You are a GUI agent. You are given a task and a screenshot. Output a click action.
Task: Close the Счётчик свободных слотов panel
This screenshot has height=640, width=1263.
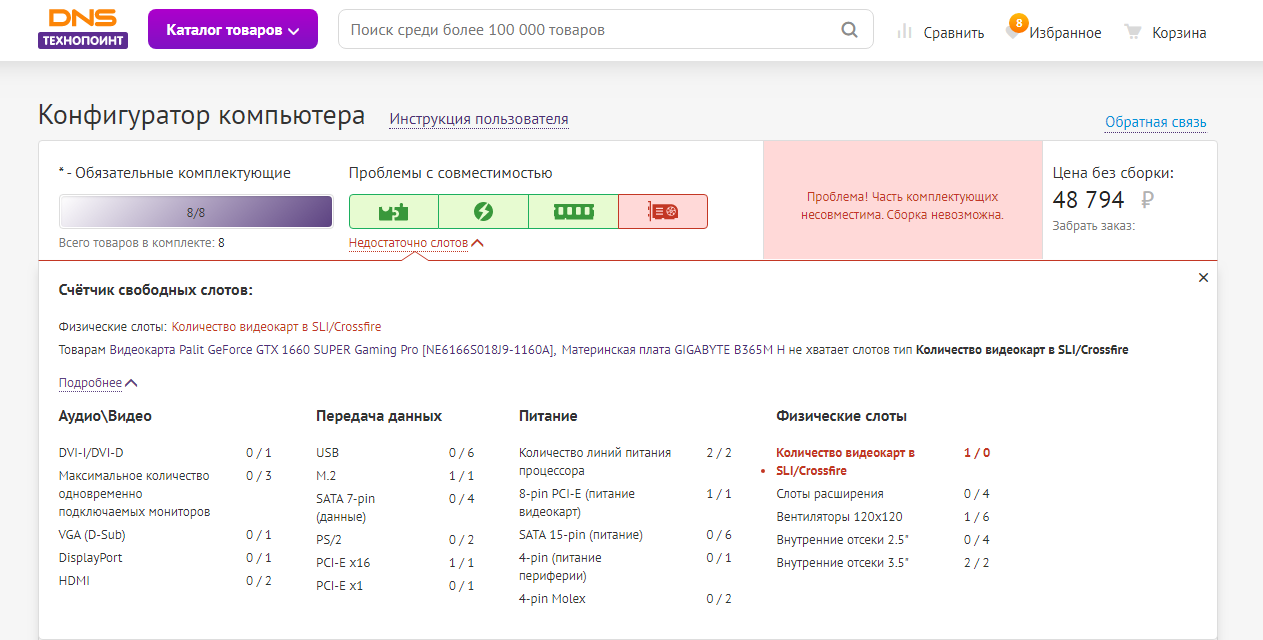(x=1203, y=278)
